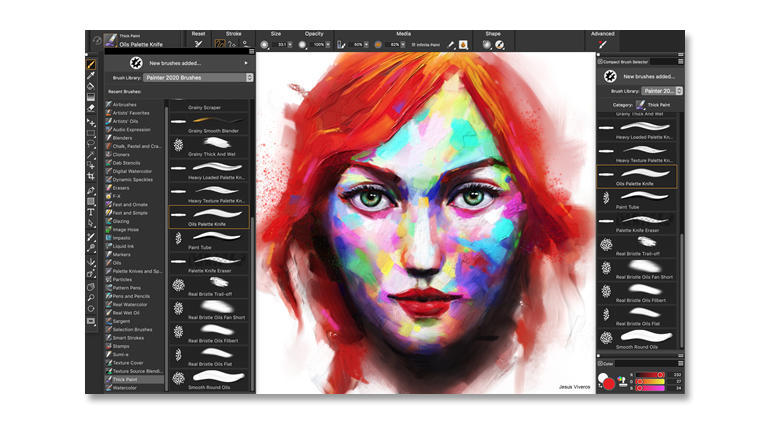Select the Lasso tool in the toolbox
This screenshot has height=433, width=770.
[x=91, y=144]
